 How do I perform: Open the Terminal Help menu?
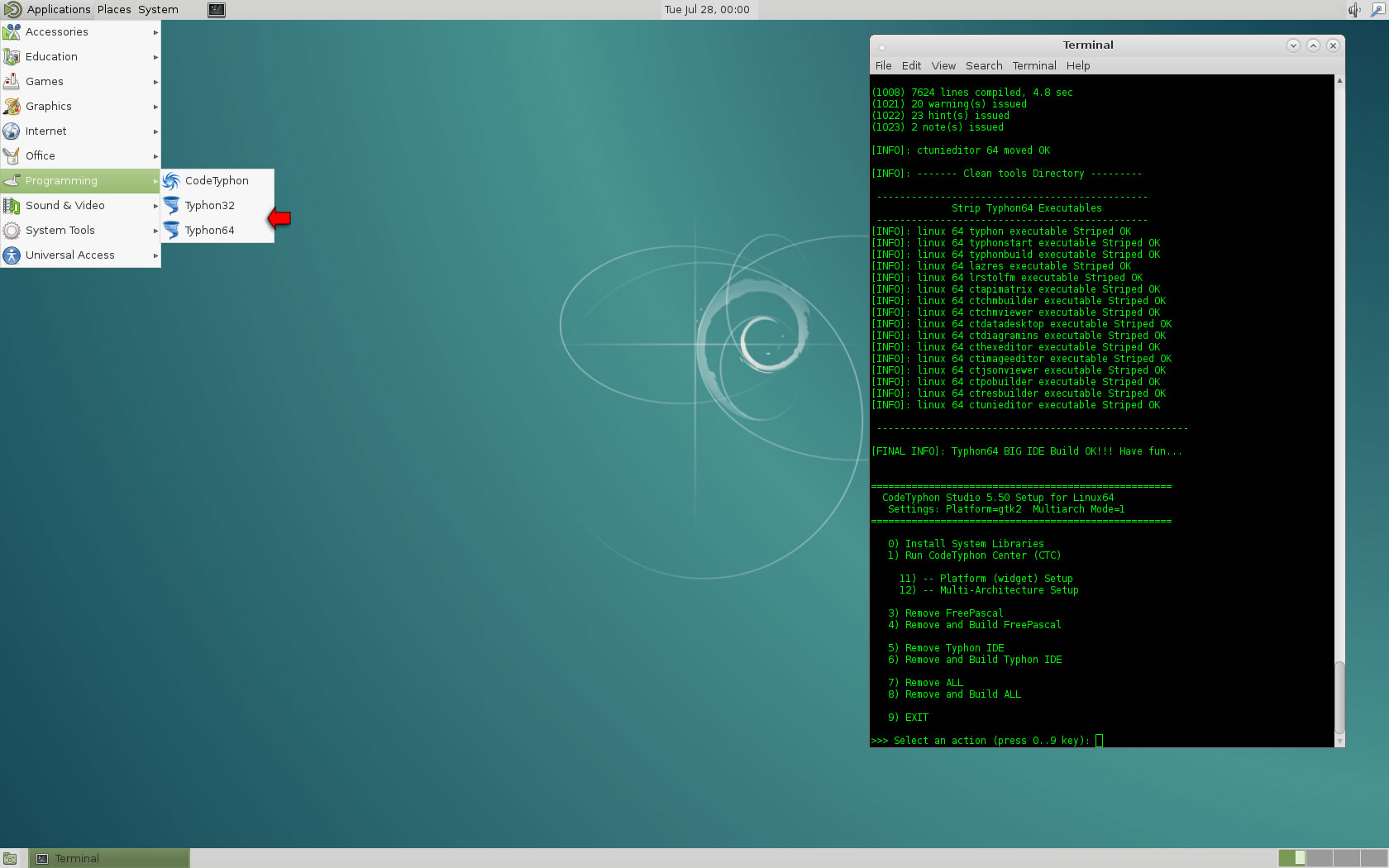1078,66
